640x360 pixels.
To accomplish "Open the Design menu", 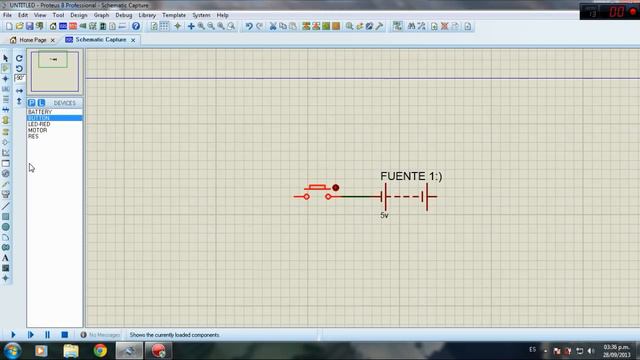I will click(x=79, y=15).
